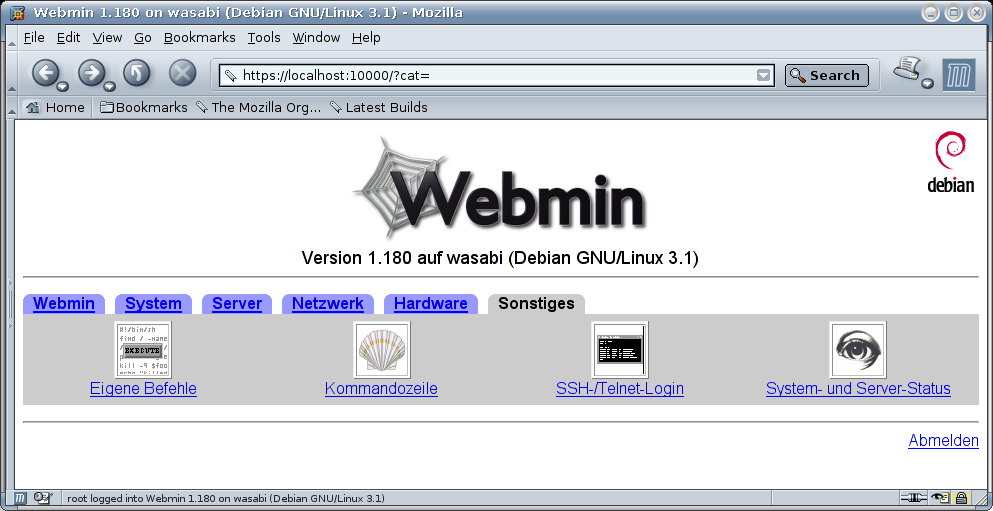
Task: Click the Eigene Befehle script icon
Action: [x=143, y=350]
